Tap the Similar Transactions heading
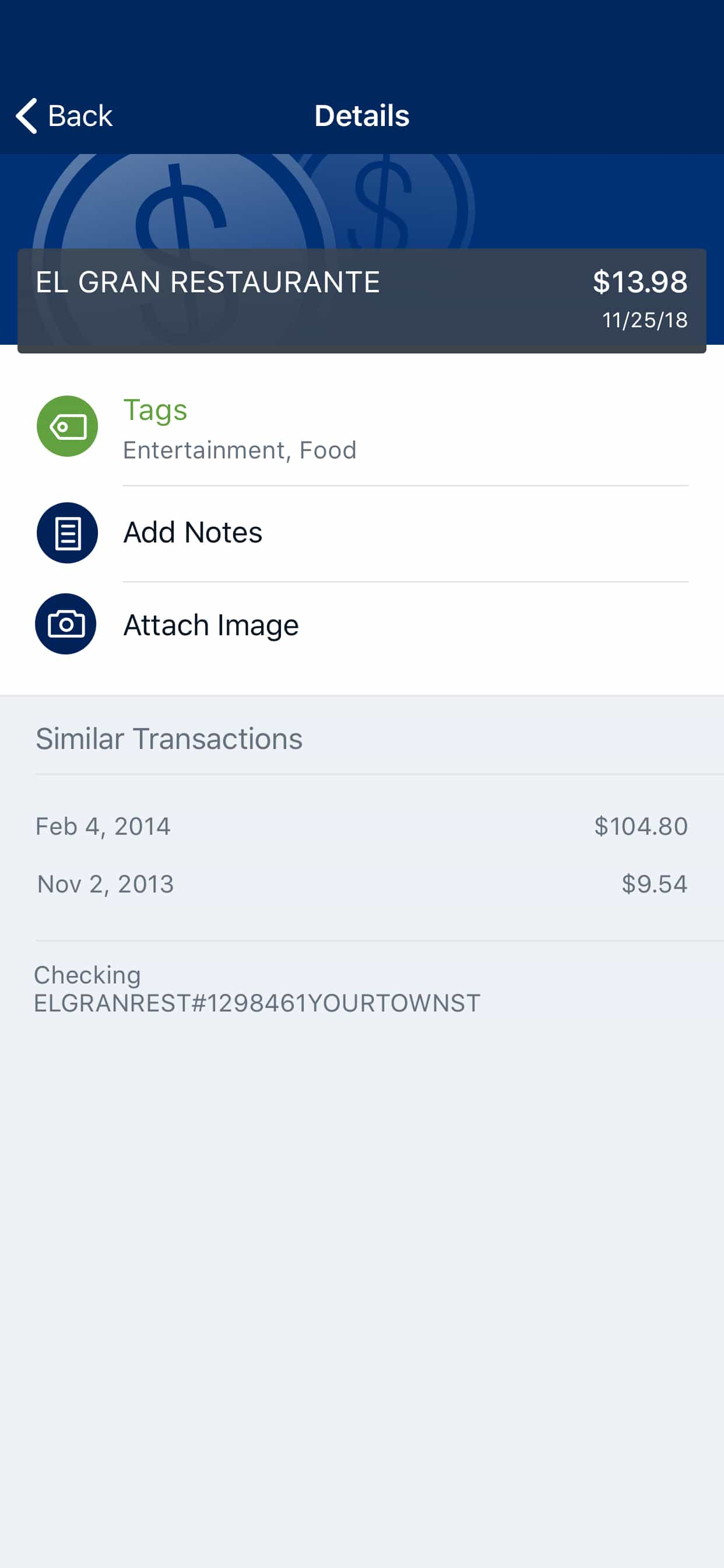The height and width of the screenshot is (1568, 724). click(x=168, y=739)
